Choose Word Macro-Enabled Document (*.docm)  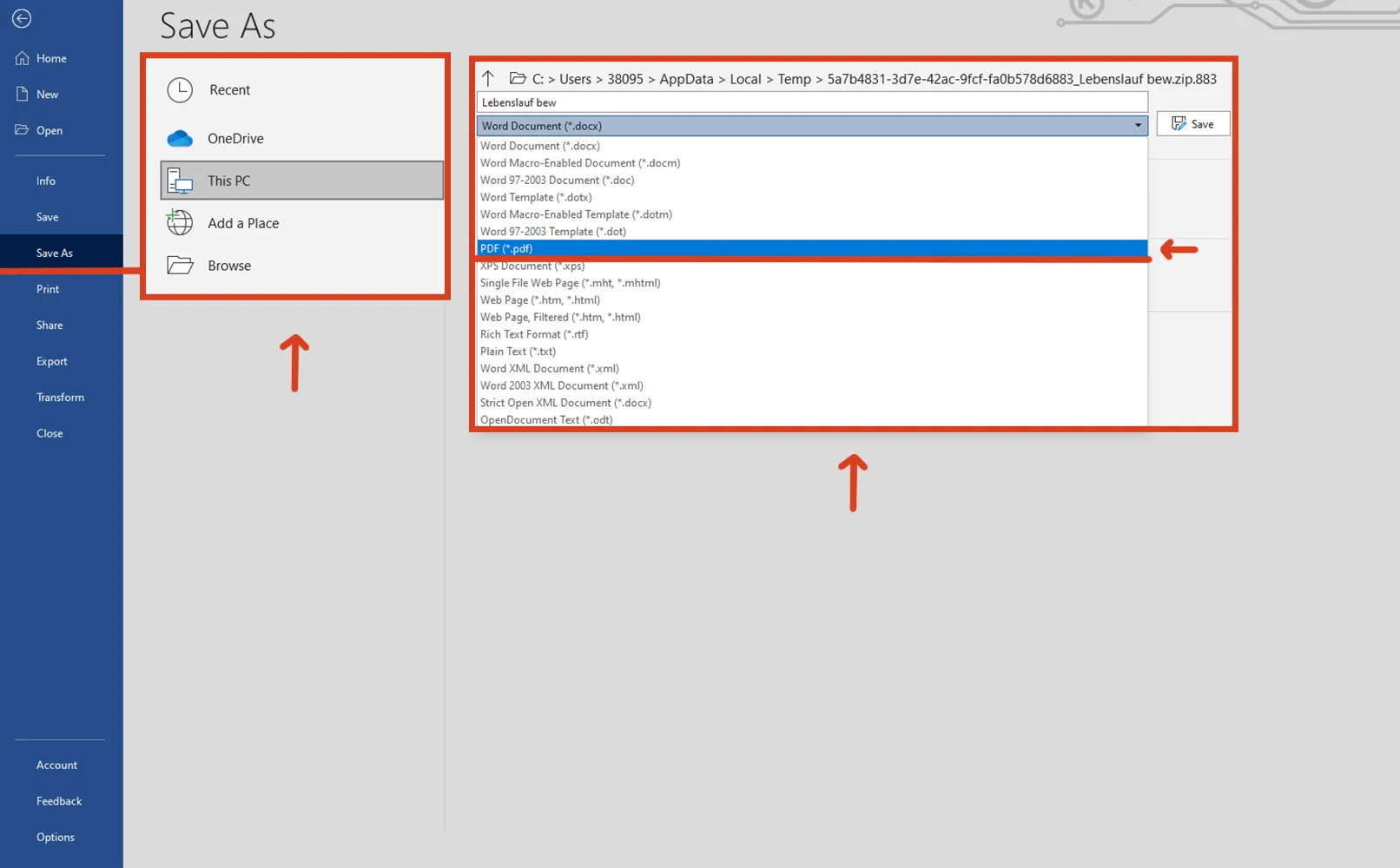[812, 163]
